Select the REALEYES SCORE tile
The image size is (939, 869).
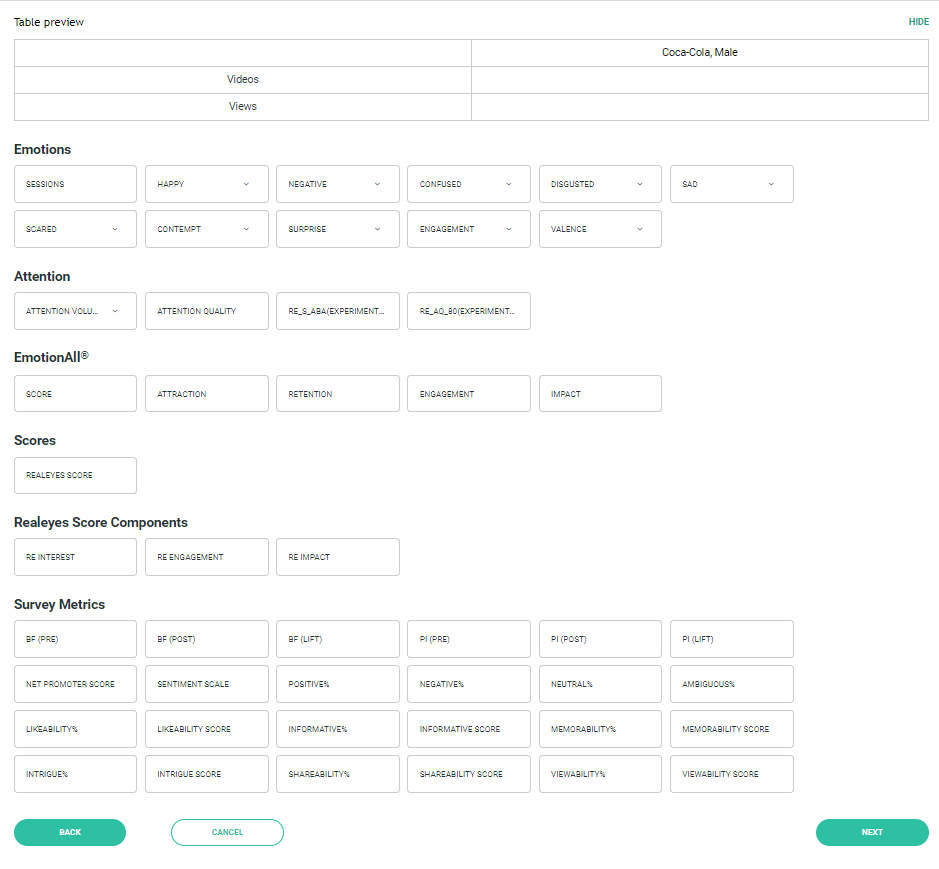click(x=75, y=476)
